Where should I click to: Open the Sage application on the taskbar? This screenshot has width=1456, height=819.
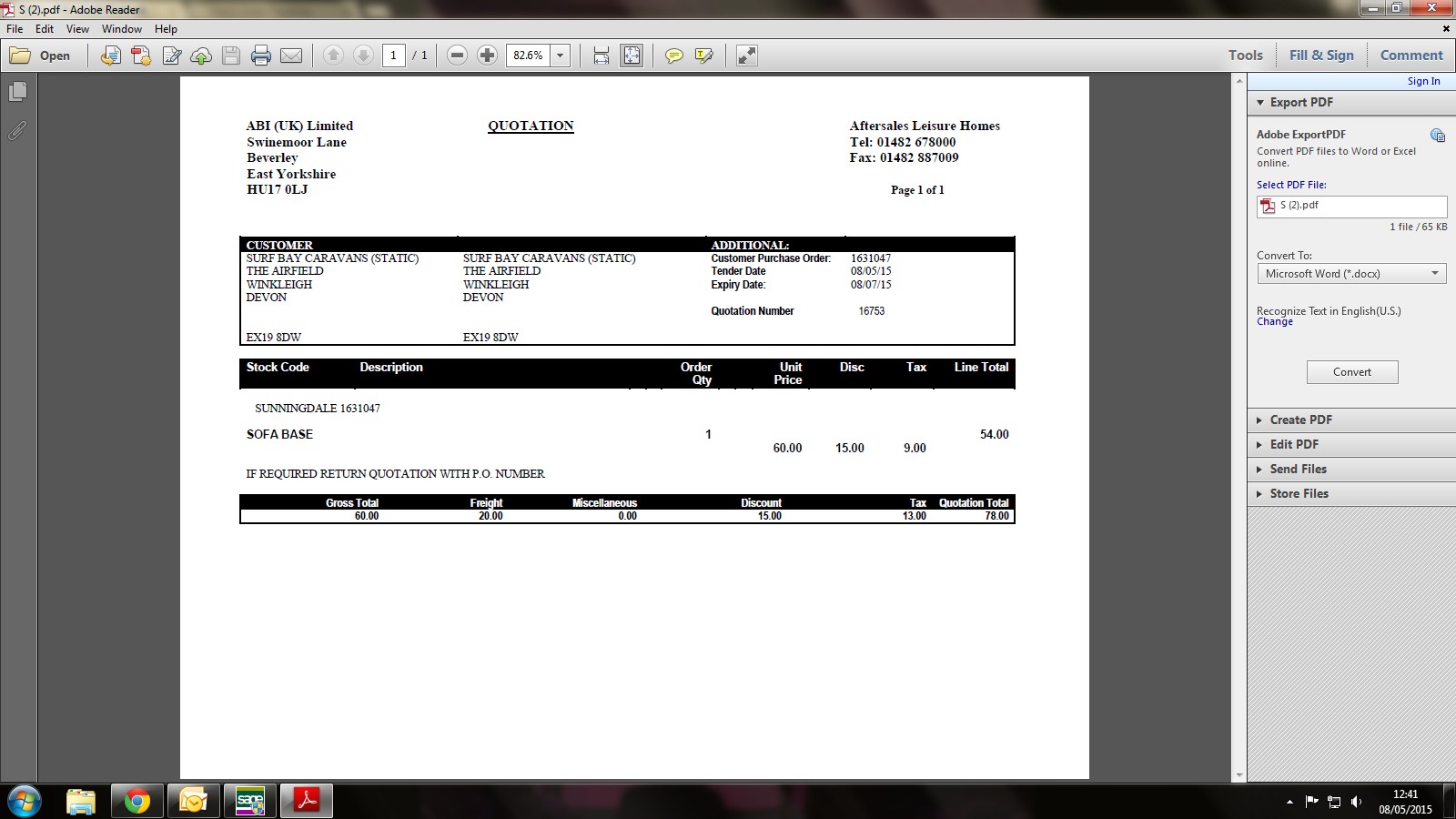click(250, 802)
